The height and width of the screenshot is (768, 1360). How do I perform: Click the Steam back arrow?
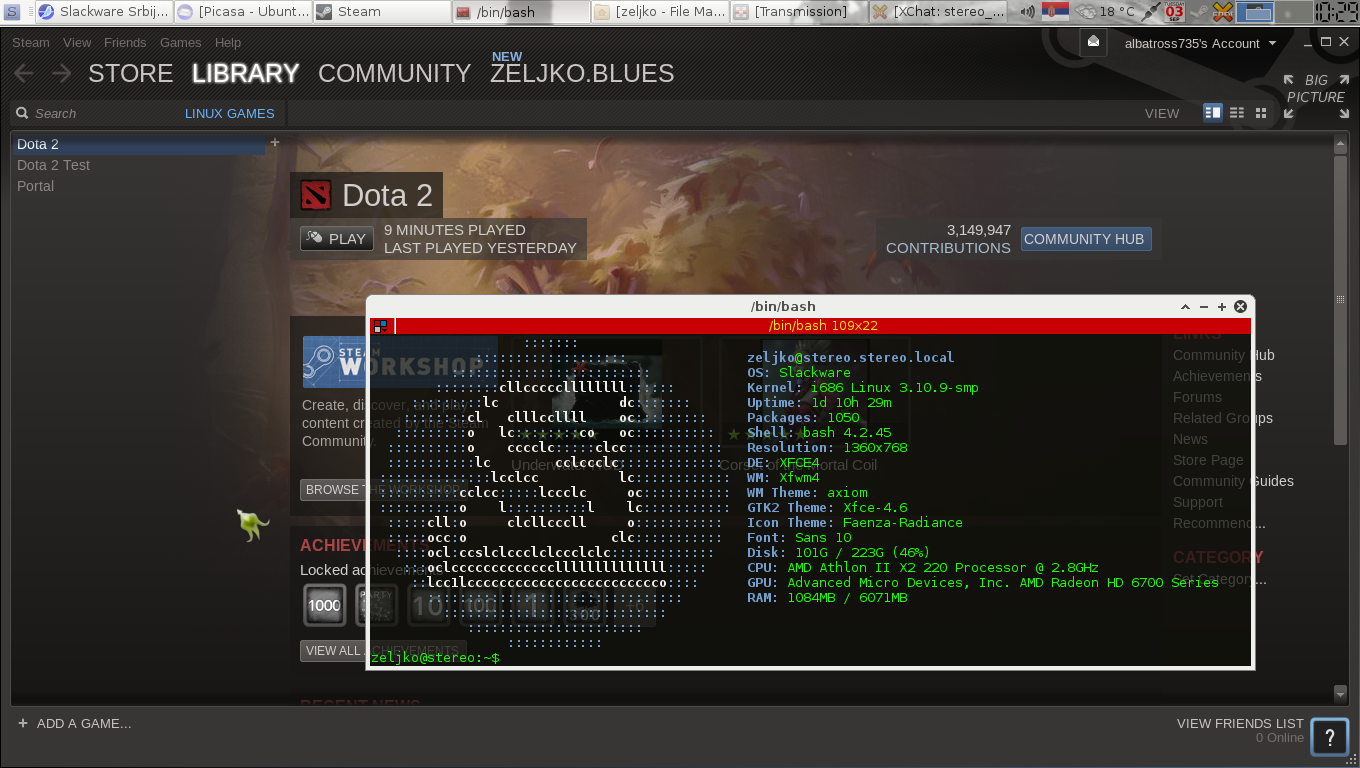pyautogui.click(x=24, y=74)
